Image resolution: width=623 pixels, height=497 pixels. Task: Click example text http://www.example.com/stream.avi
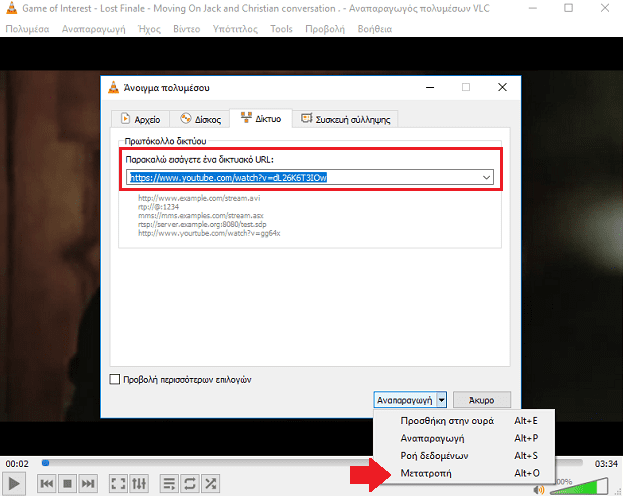(199, 198)
